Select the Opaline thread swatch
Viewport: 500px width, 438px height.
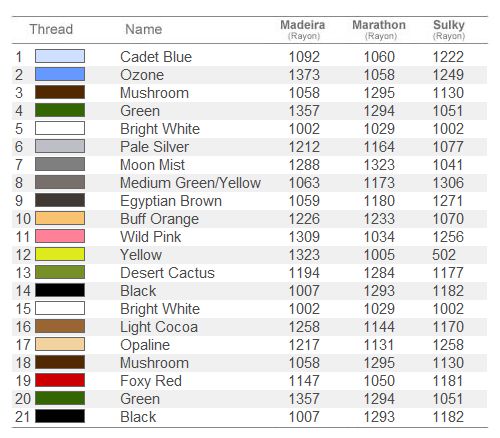coord(60,344)
